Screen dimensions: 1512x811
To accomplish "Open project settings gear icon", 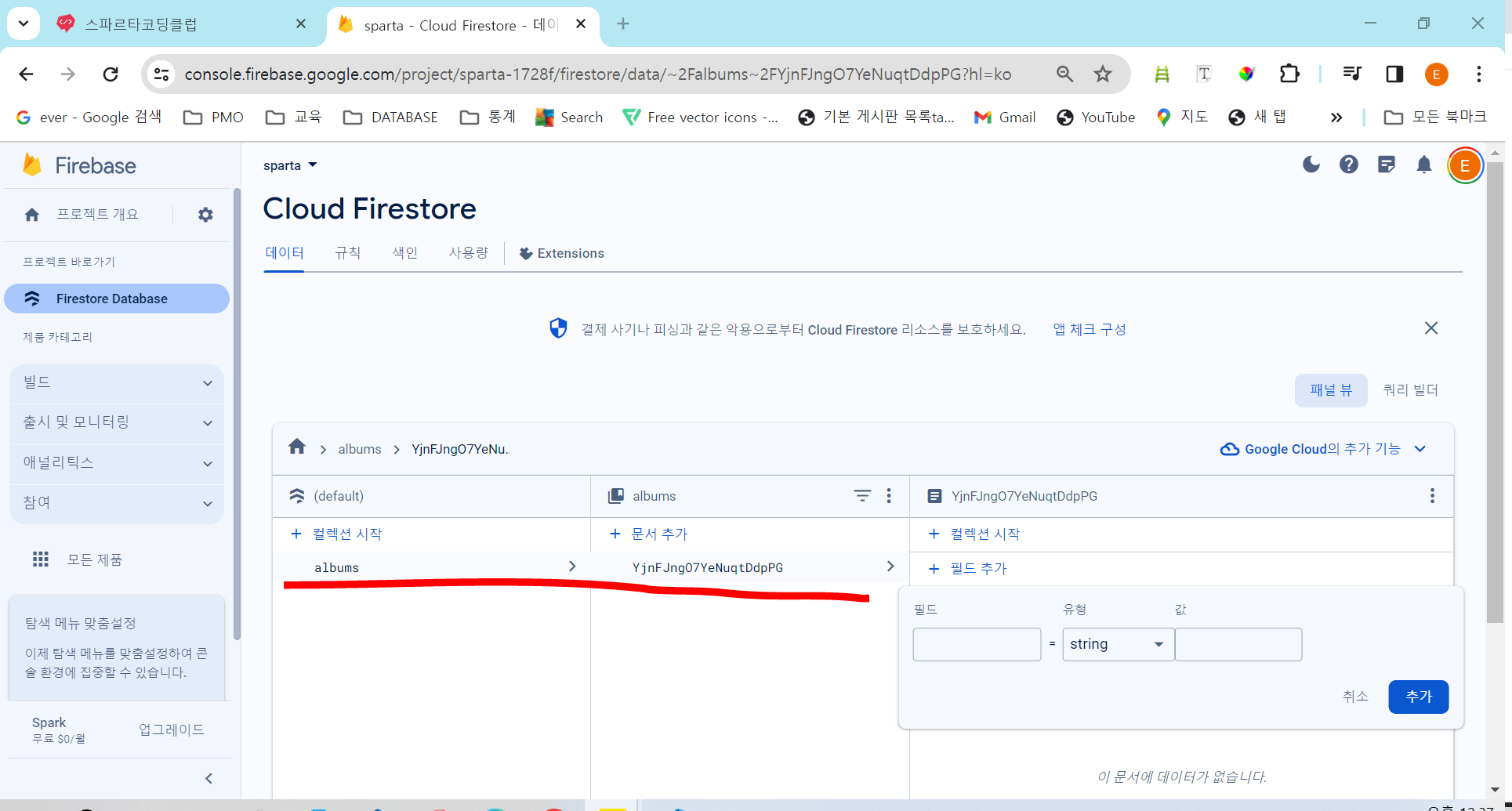I will click(x=205, y=215).
